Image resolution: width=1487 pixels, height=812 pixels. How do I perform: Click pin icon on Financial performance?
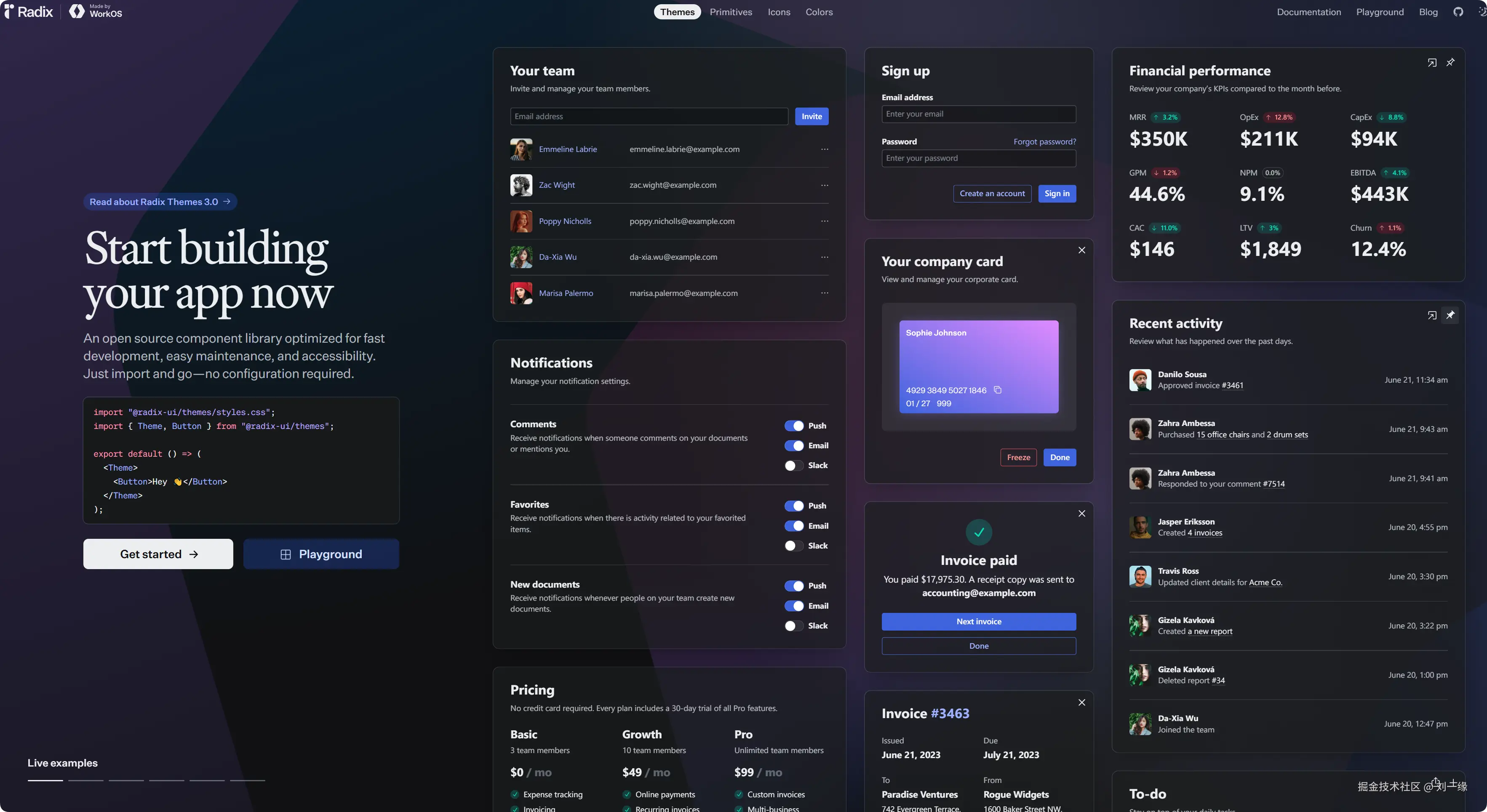1450,62
